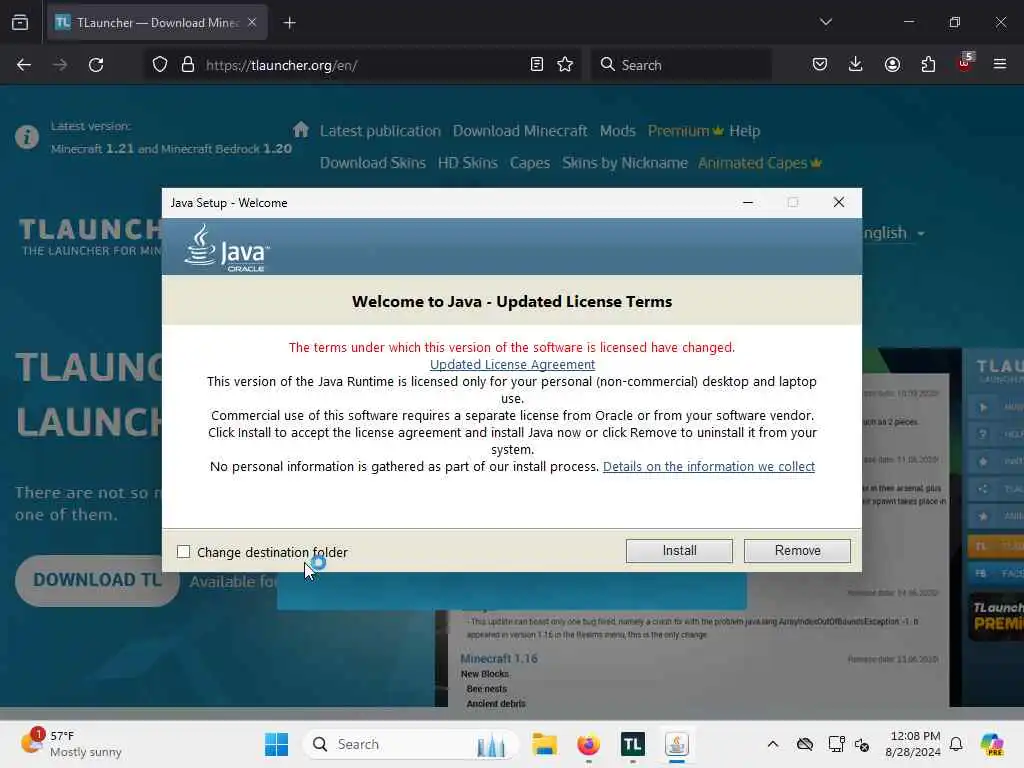1024x768 pixels.
Task: Click the TLauncher home icon
Action: pos(300,129)
